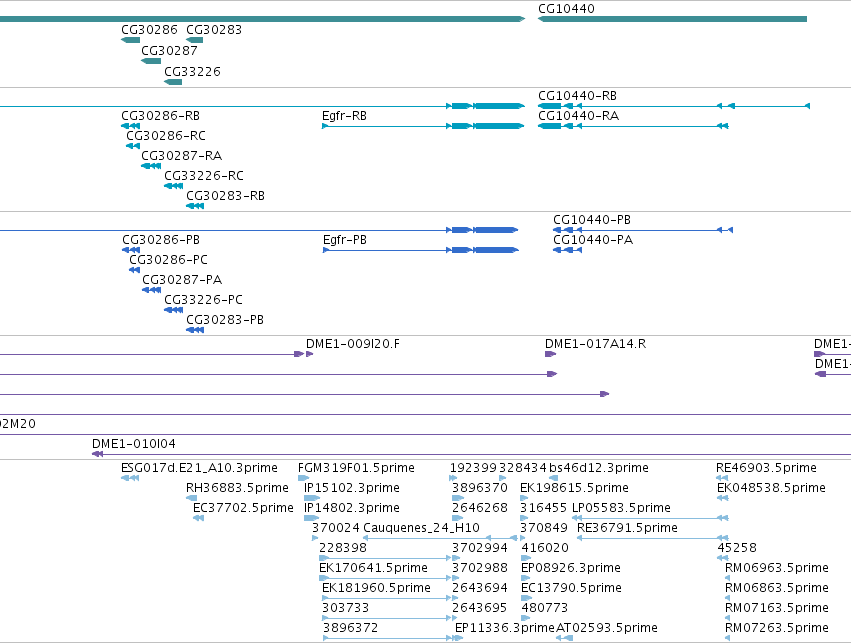The height and width of the screenshot is (643, 851).
Task: Select the CG30286-RB transcript label
Action: pos(160,116)
